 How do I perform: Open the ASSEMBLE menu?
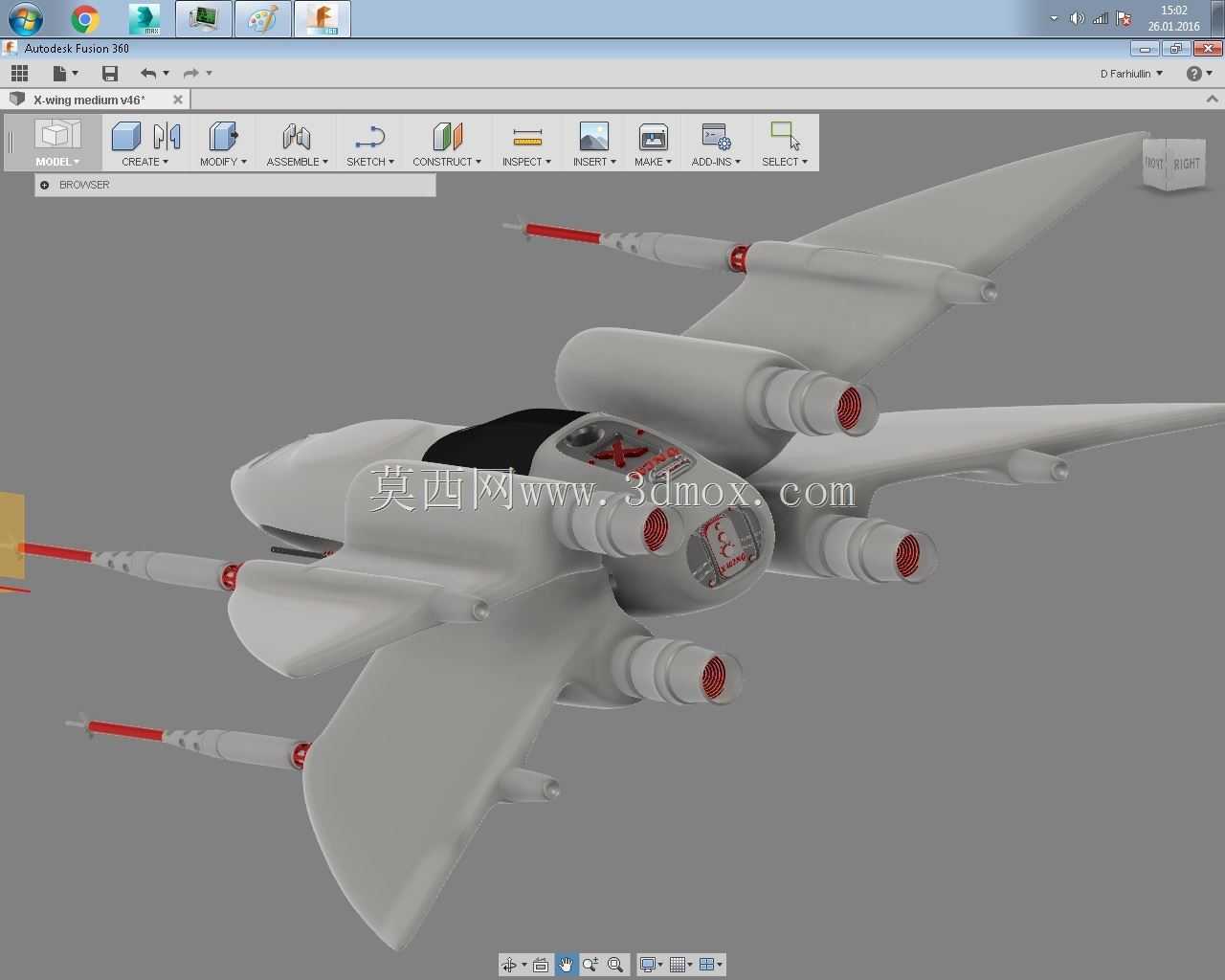(298, 162)
